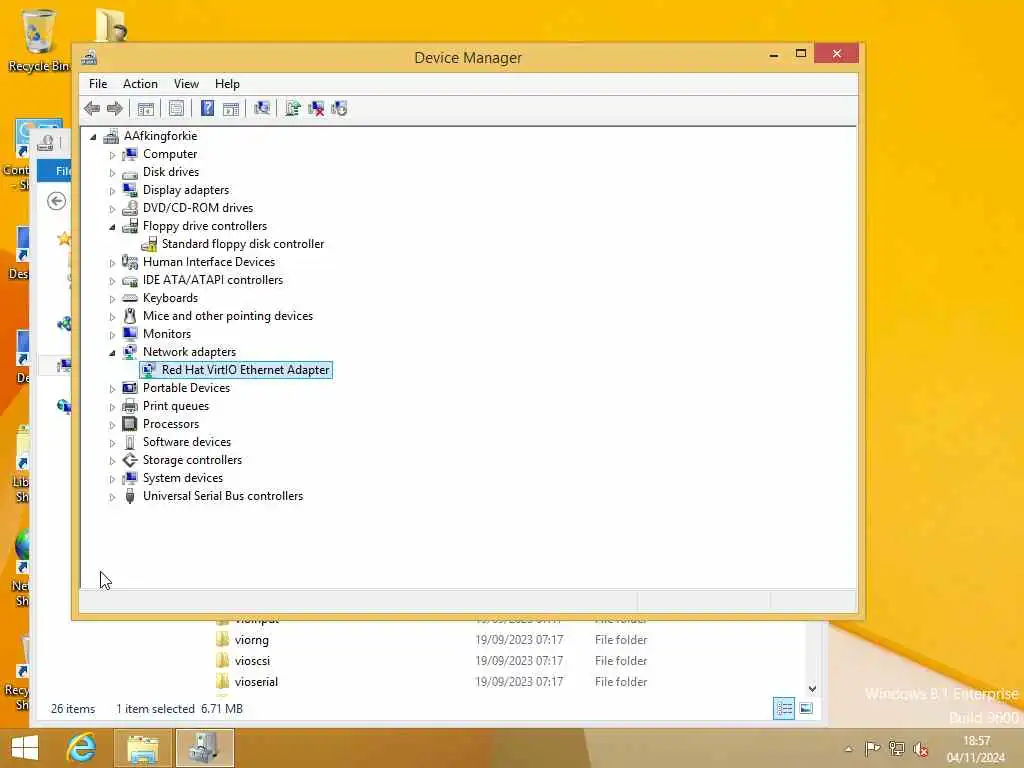Click the blue Help question mark icon
The width and height of the screenshot is (1024, 768).
click(x=207, y=108)
